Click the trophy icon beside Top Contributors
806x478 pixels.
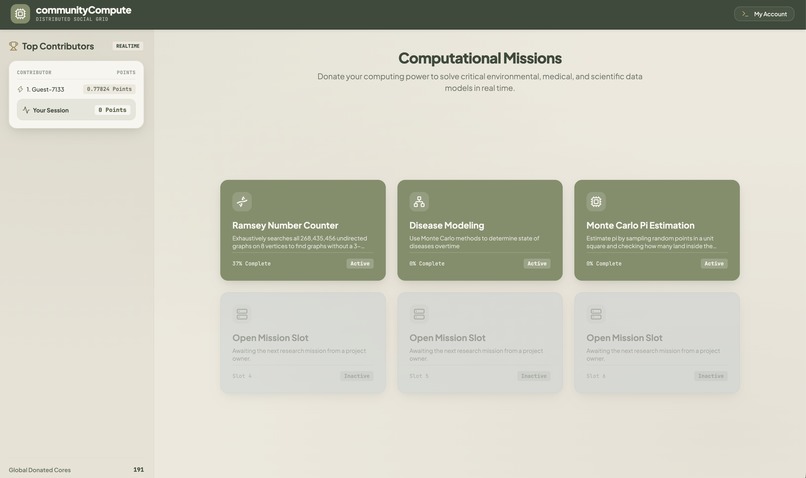coord(13,46)
